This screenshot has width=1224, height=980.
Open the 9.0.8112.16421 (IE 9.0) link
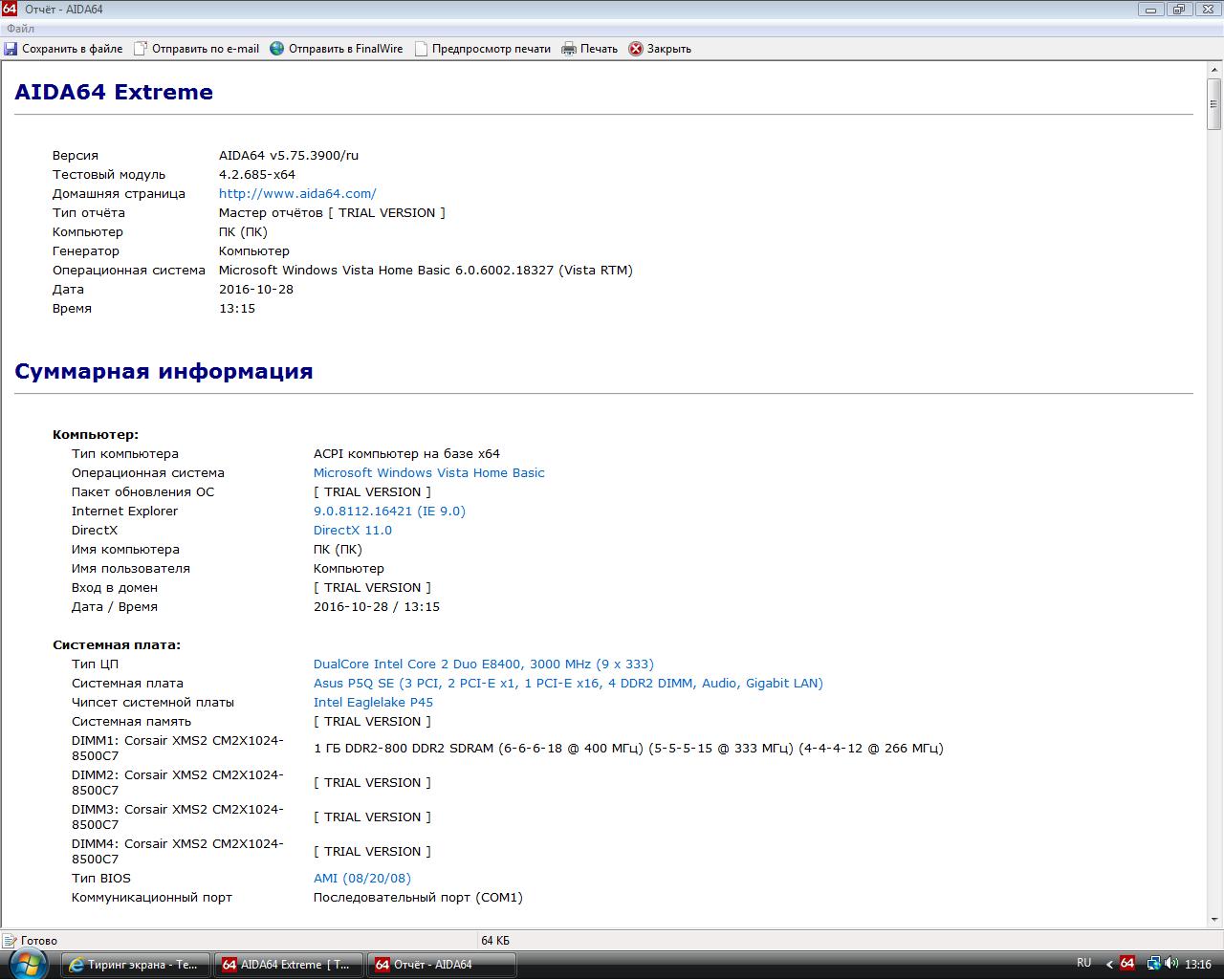click(x=389, y=511)
